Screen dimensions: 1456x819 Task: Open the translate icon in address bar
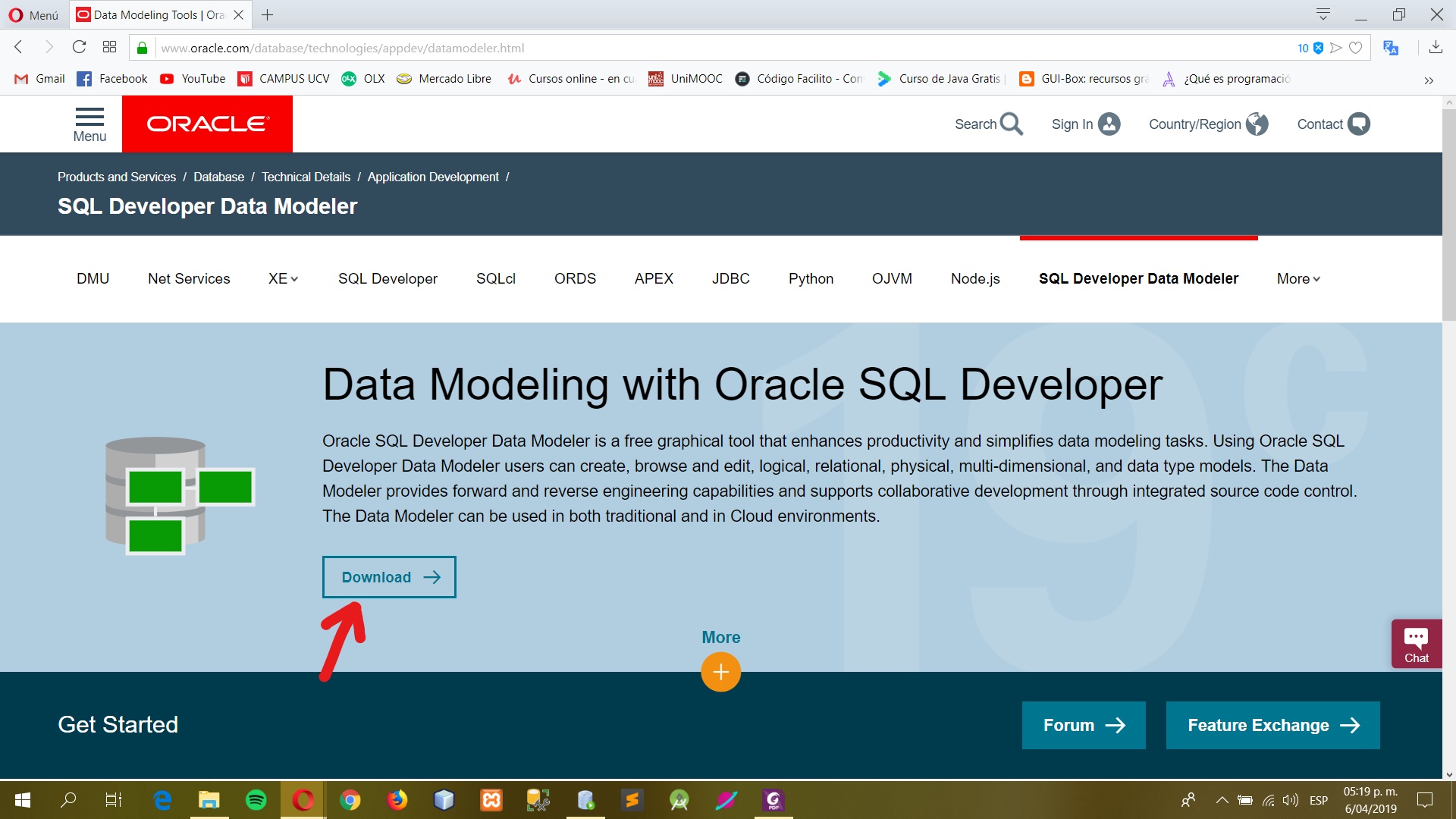1390,47
